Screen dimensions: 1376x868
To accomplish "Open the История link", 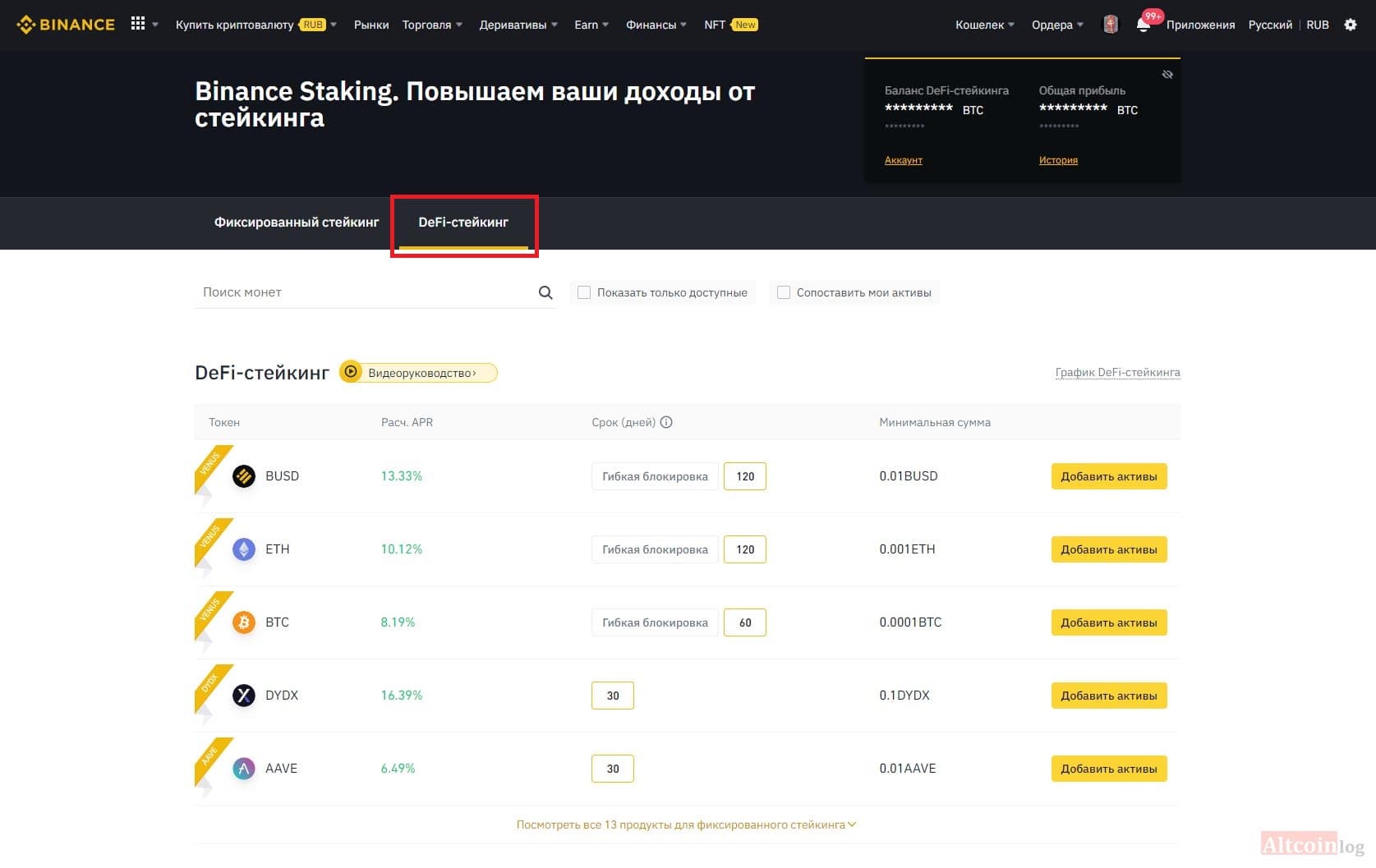I will (x=1058, y=160).
